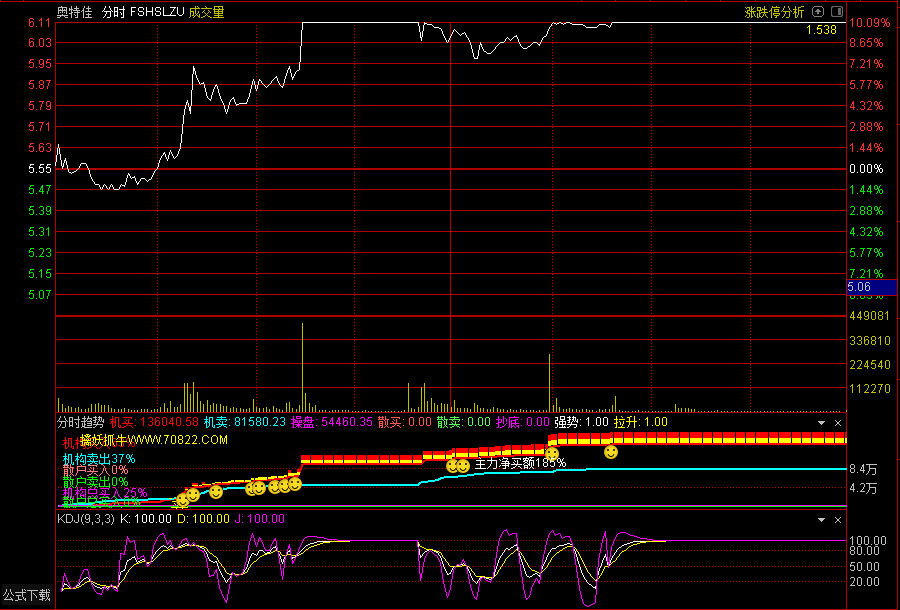The width and height of the screenshot is (900, 610).
Task: Click the K: 100.00 value
Action: pyautogui.click(x=145, y=519)
